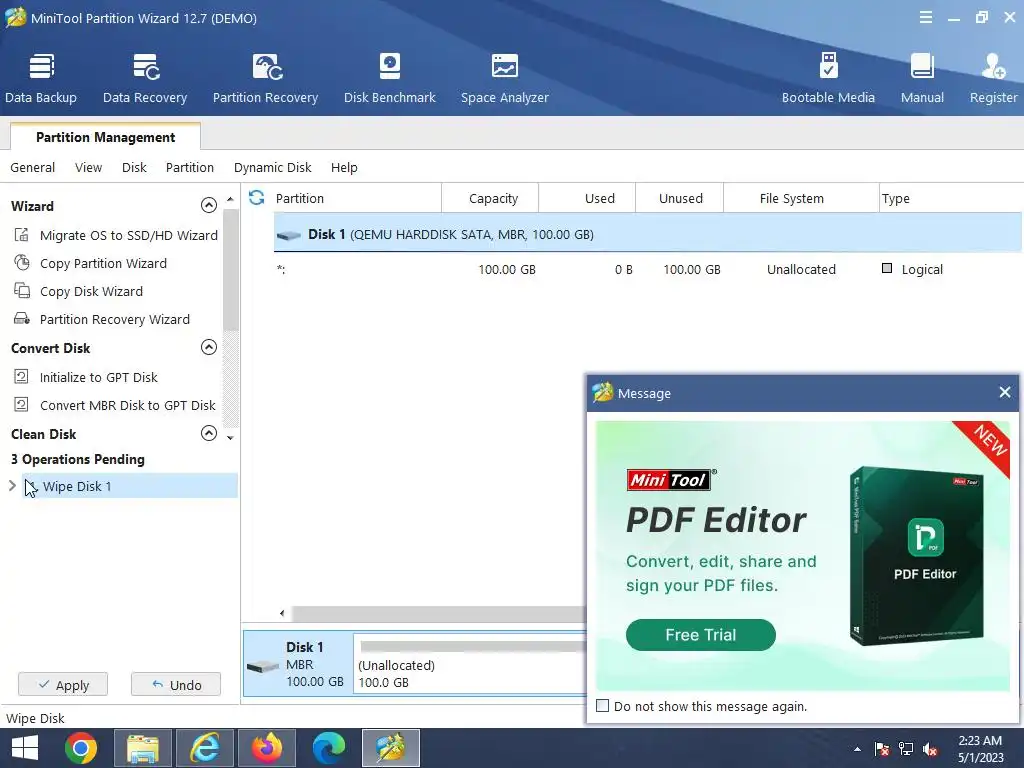Open File Explorer from taskbar
The image size is (1024, 768).
tap(143, 748)
